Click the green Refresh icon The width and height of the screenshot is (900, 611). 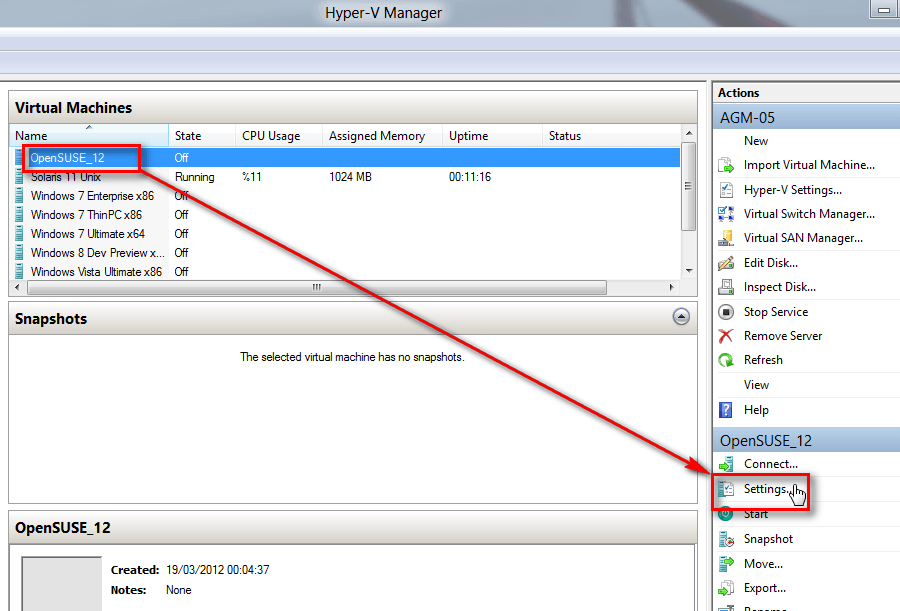(726, 360)
